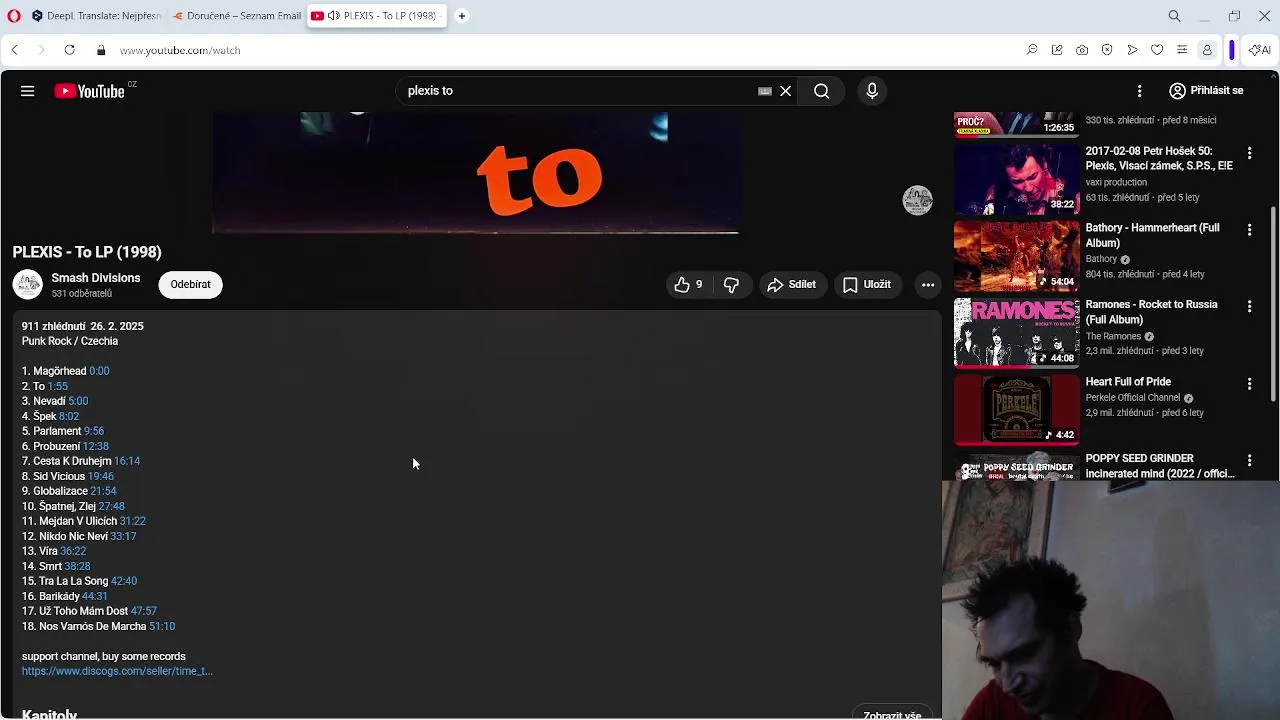Open the Opera menu logo
The width and height of the screenshot is (1280, 720).
pyautogui.click(x=13, y=16)
